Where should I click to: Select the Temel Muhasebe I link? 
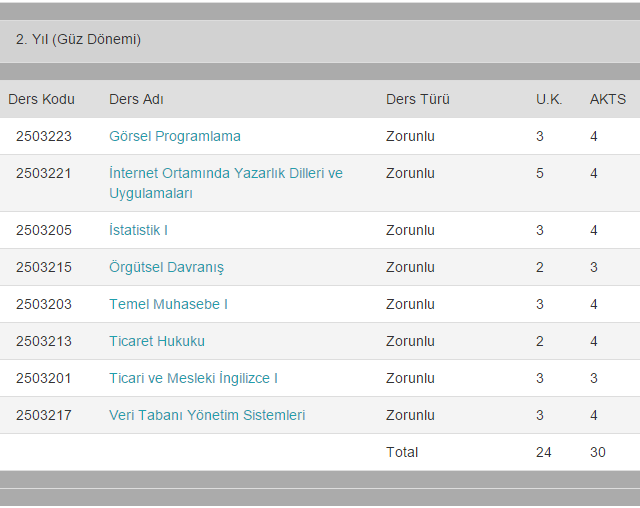(168, 304)
